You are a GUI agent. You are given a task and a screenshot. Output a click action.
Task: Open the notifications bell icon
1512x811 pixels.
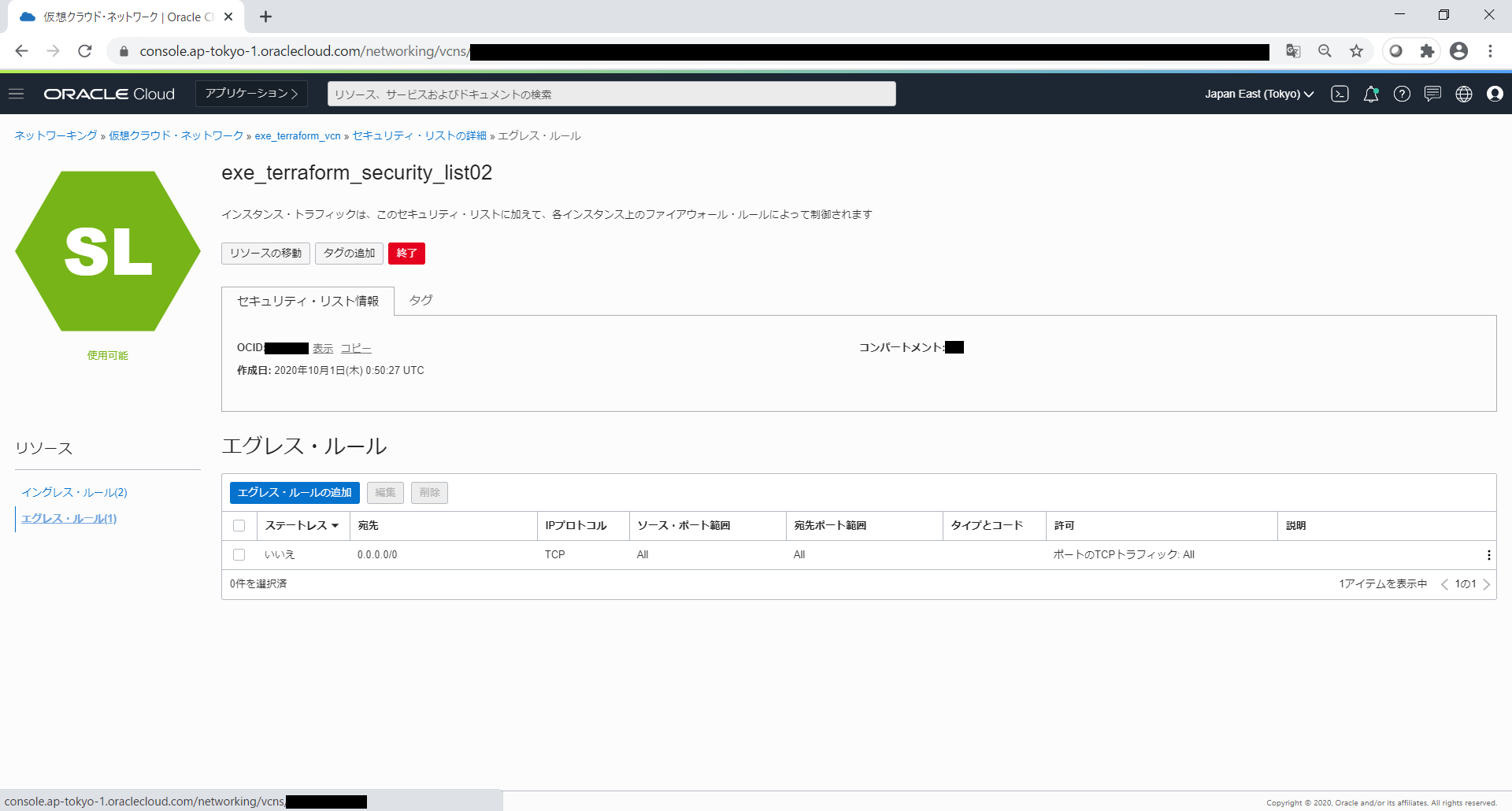[1371, 94]
